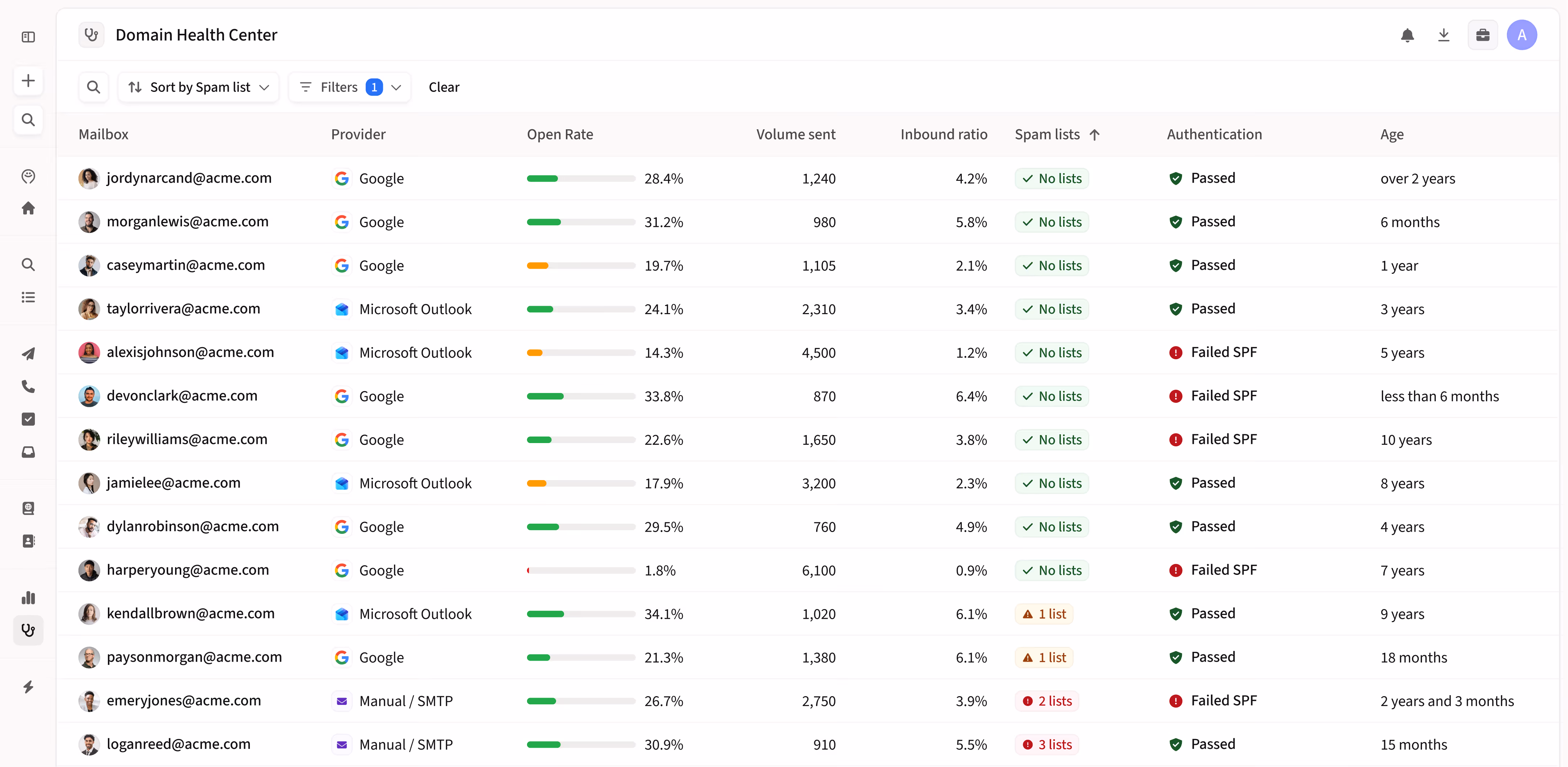Click Passed status for taylorrivera

(x=1202, y=309)
